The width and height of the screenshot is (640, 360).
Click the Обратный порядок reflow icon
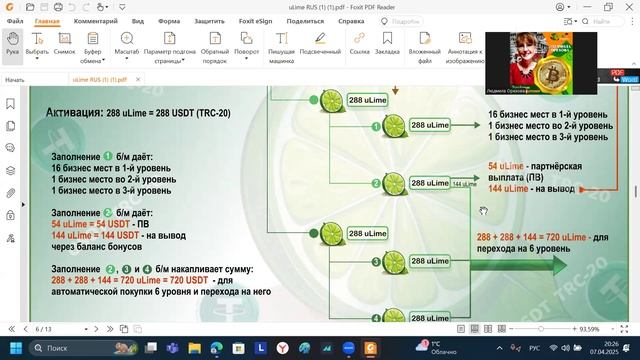(215, 39)
